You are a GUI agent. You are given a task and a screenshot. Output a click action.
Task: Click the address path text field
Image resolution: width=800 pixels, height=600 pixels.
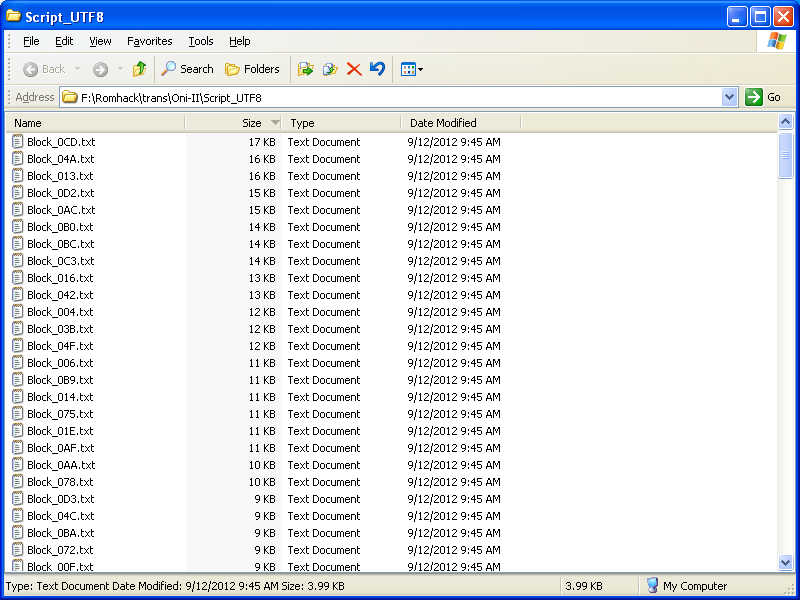coord(400,97)
